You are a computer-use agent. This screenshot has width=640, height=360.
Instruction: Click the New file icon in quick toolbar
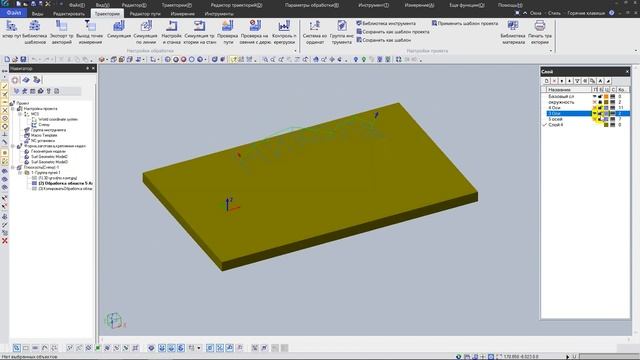(x=7, y=59)
